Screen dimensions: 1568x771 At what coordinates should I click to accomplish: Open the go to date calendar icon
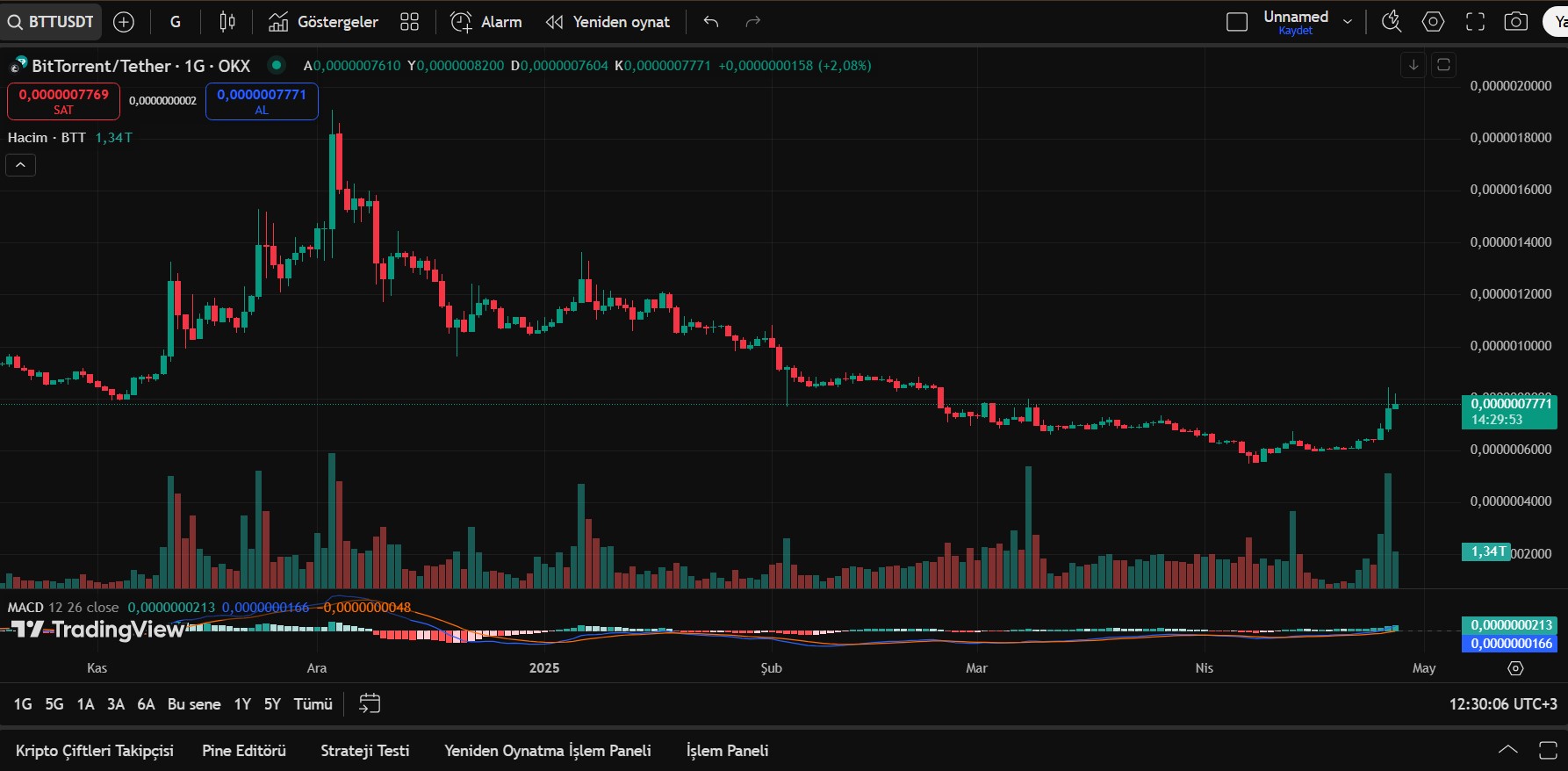[370, 703]
